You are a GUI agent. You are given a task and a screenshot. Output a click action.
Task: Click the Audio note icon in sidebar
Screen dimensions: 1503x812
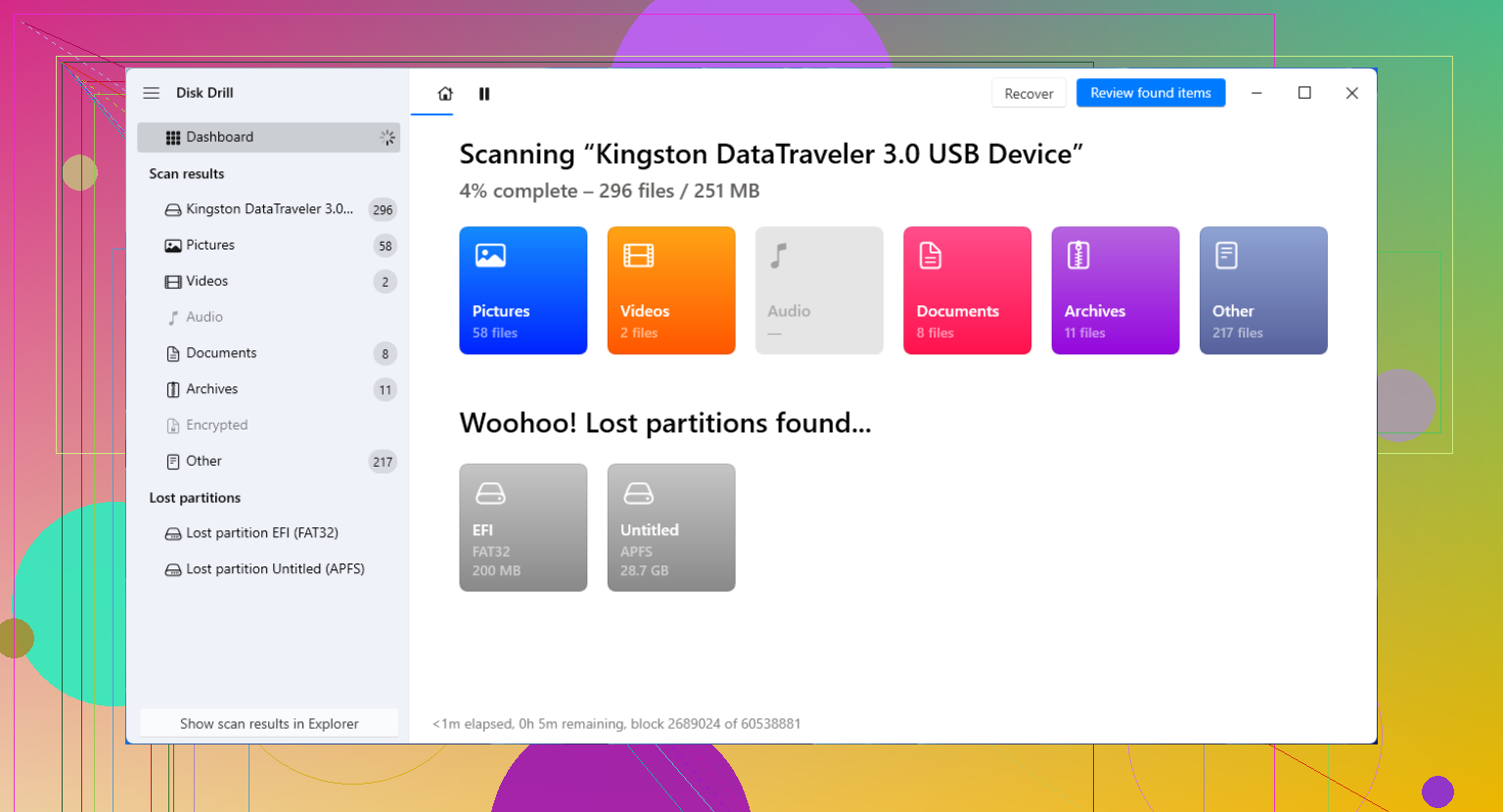click(173, 318)
